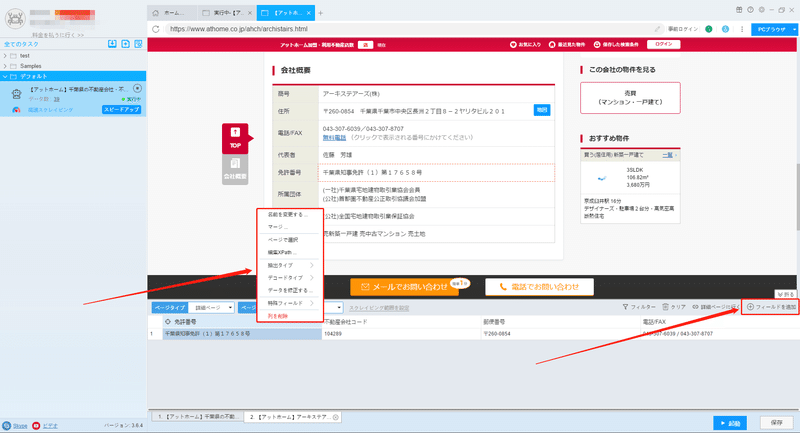This screenshot has height=433, width=800.
Task: Click the grey 会社概要 side button
Action: [235, 170]
